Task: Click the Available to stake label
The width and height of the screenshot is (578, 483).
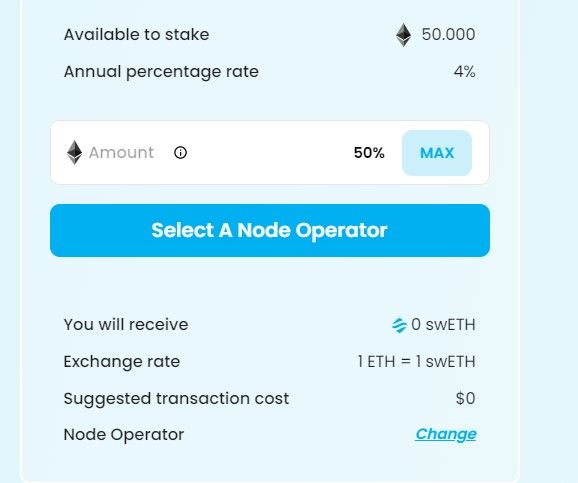Action: click(136, 35)
